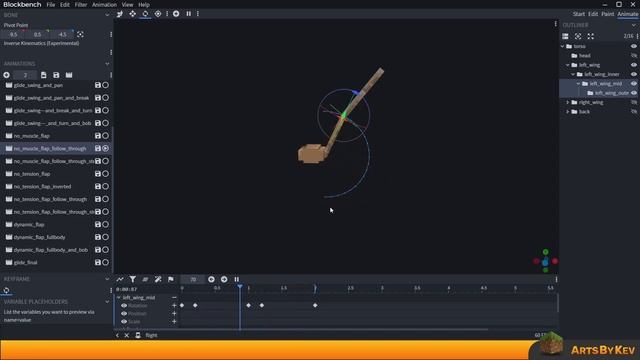Collapse the Outliner panel chevron

(634, 25)
